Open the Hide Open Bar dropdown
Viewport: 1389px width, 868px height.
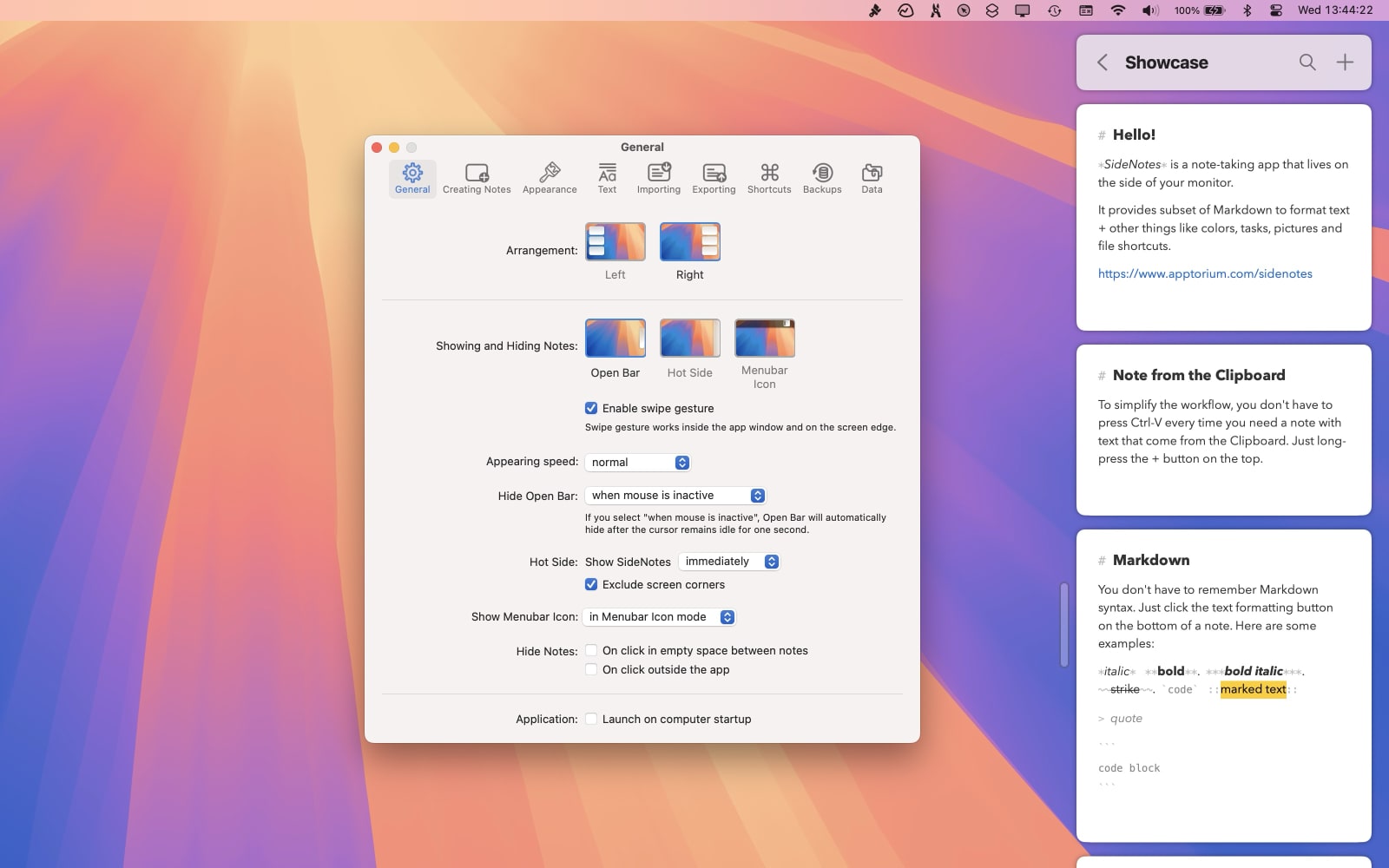[675, 496]
